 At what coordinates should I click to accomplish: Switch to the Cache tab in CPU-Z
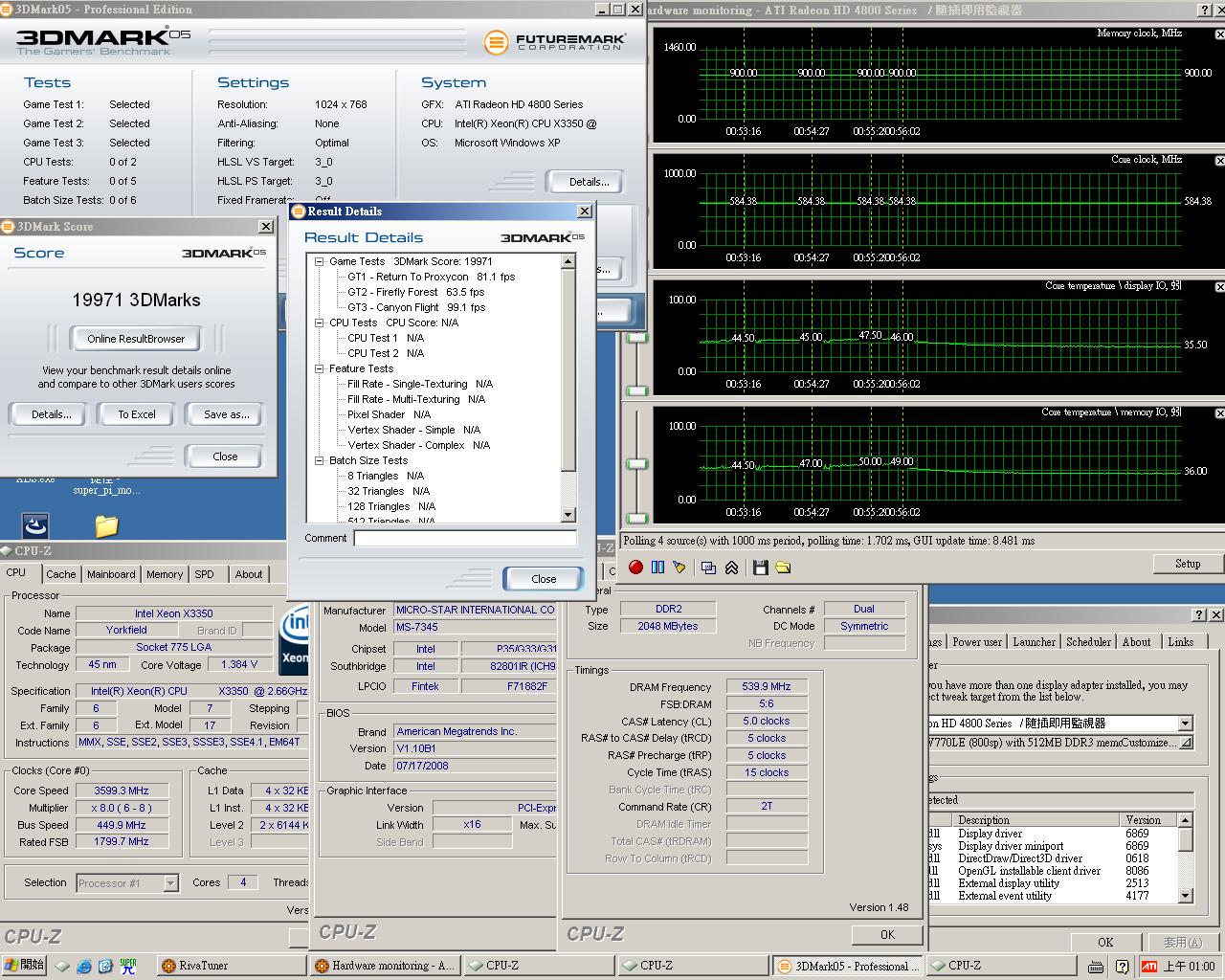61,574
